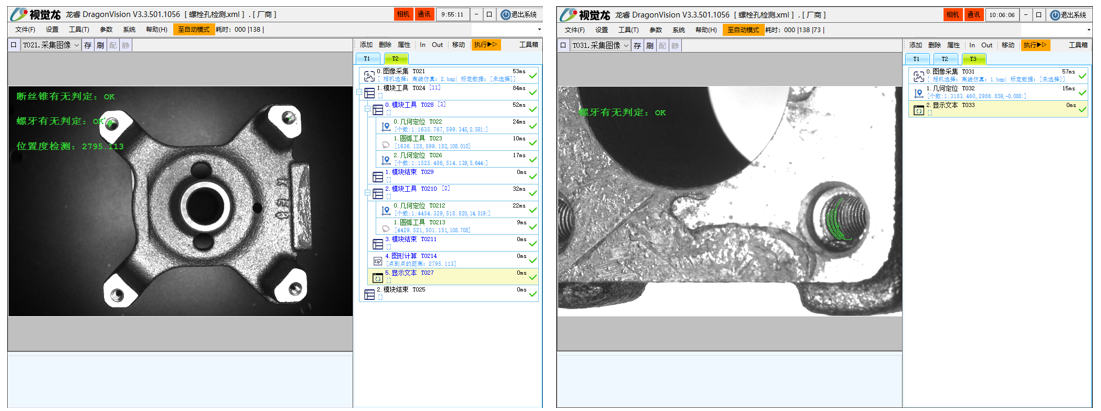
Task: Click the 视觉龙 logo in the left window title bar
Action: [x=35, y=14]
